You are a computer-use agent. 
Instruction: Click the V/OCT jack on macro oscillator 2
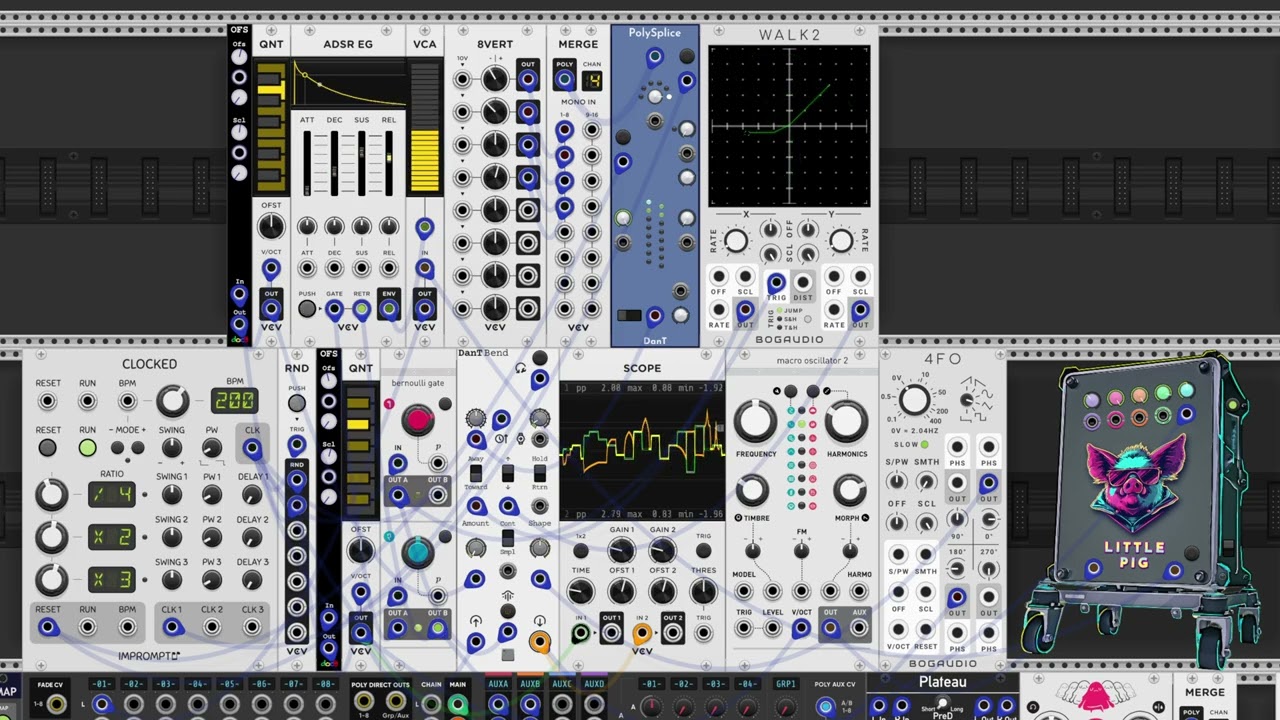(801, 629)
